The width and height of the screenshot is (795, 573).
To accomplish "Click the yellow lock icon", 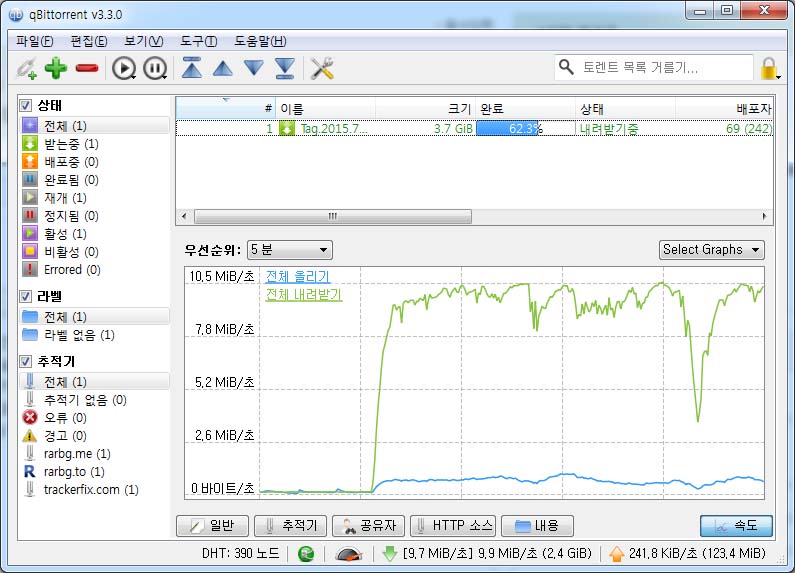I will pyautogui.click(x=769, y=68).
